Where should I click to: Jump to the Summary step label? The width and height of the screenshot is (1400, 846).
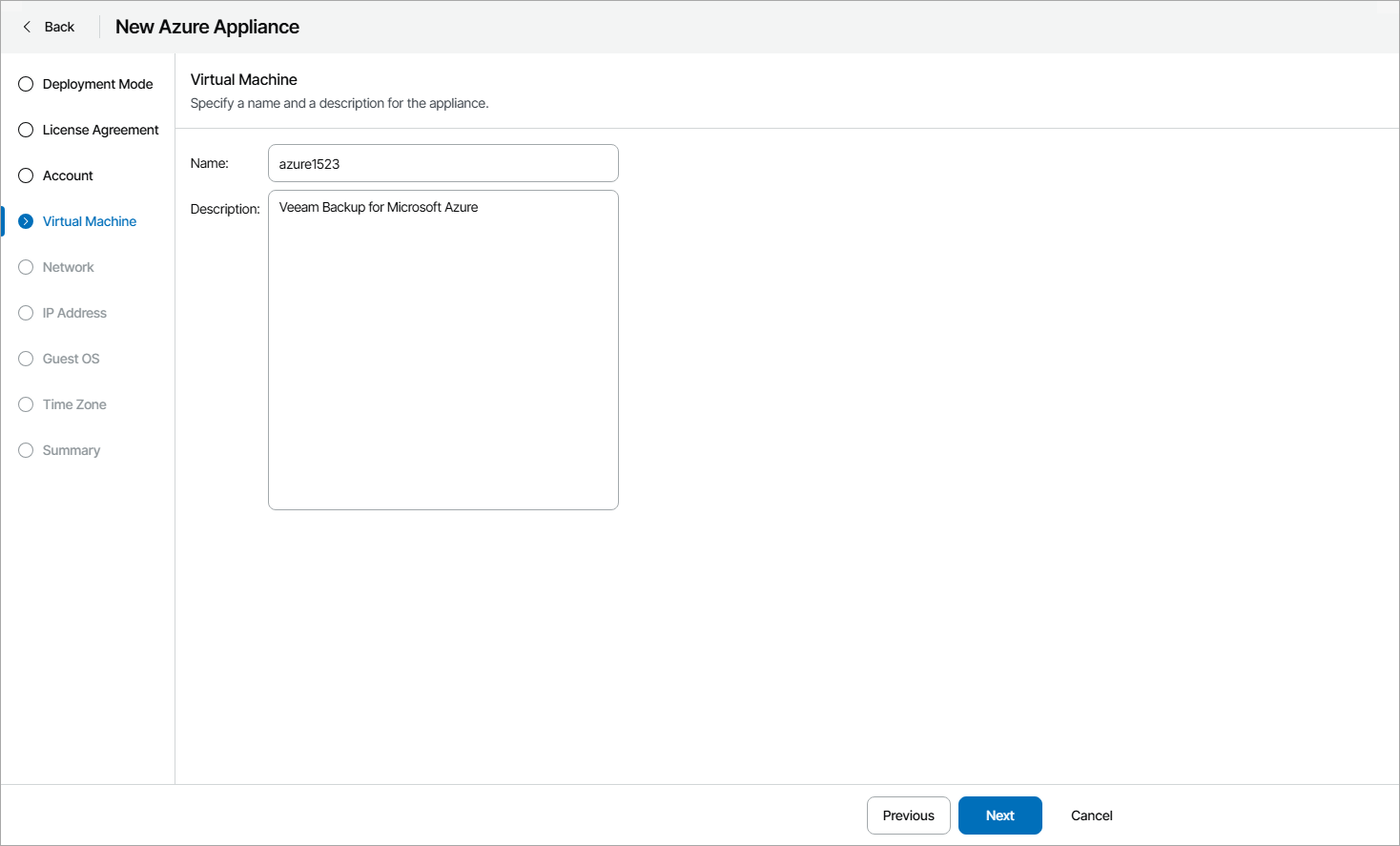pos(71,450)
